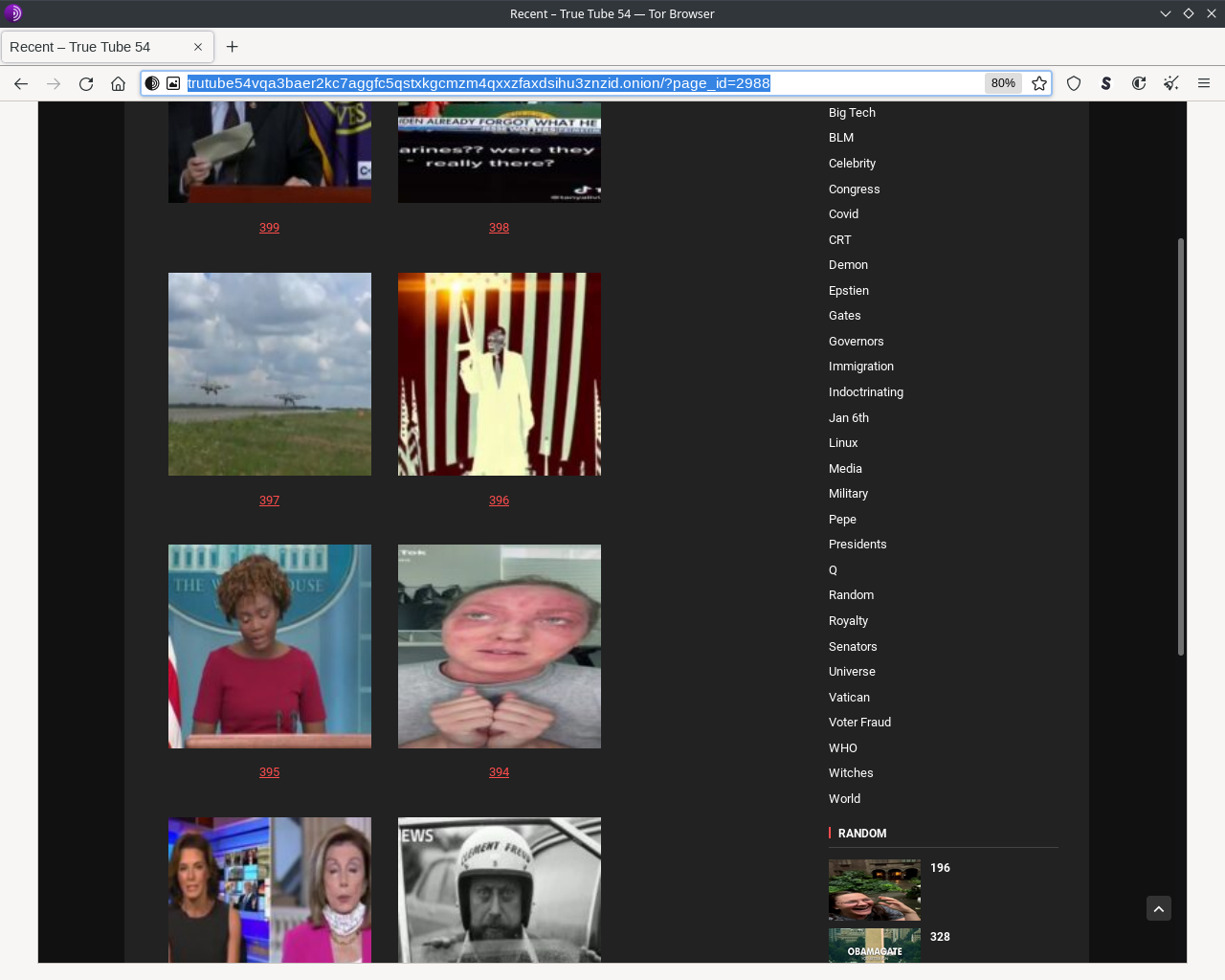
Task: Open video link 395
Action: pos(269,772)
